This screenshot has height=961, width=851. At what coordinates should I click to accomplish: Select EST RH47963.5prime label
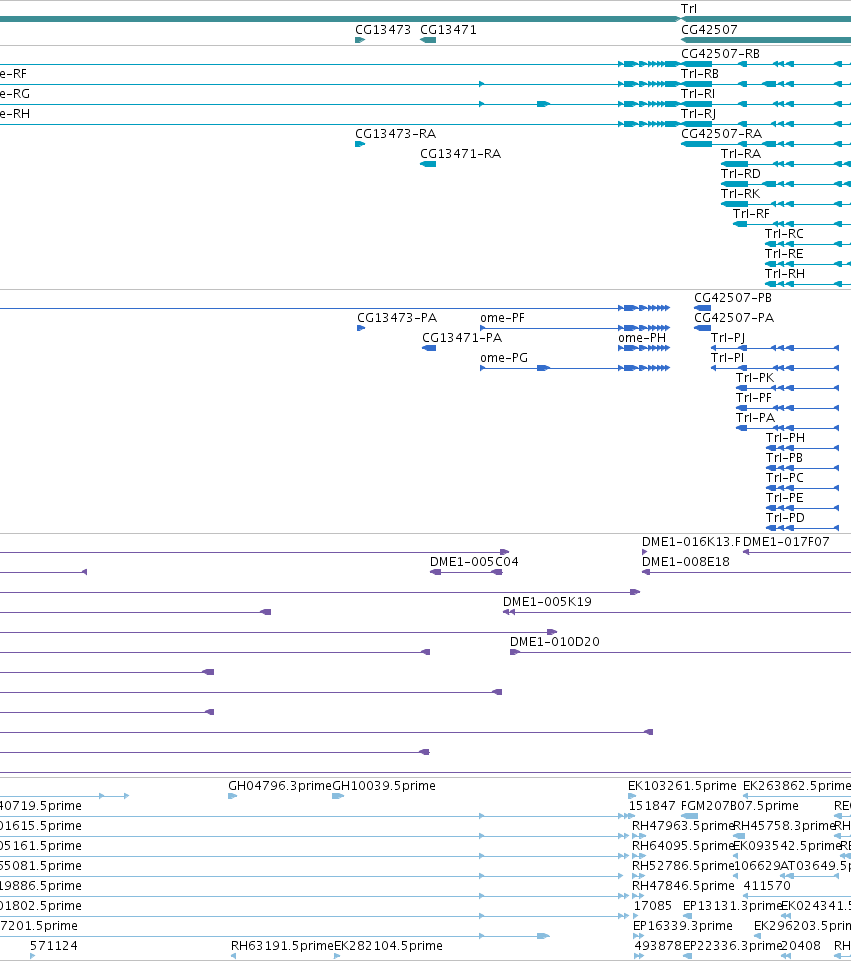coord(683,826)
